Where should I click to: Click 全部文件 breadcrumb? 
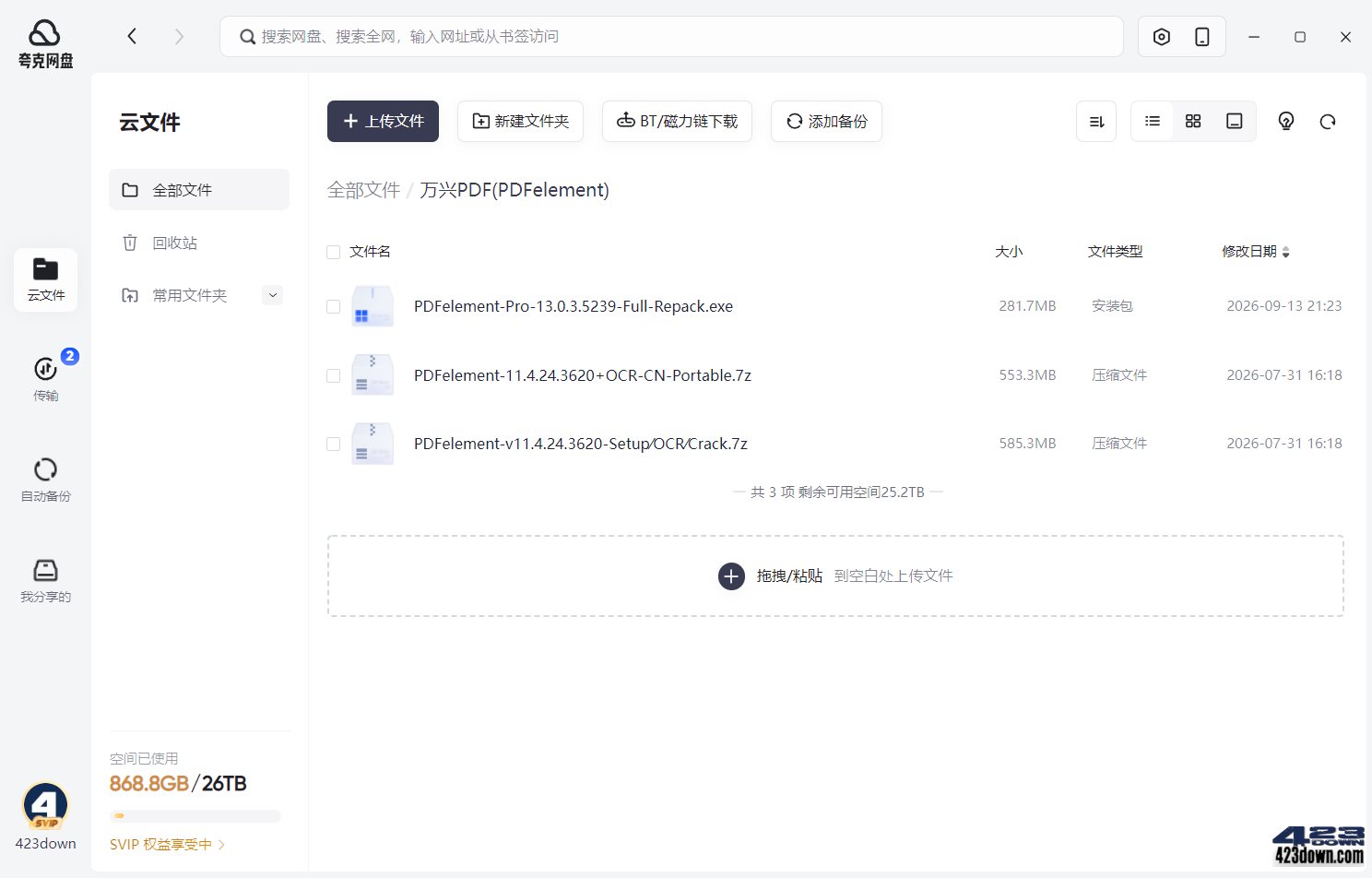363,190
